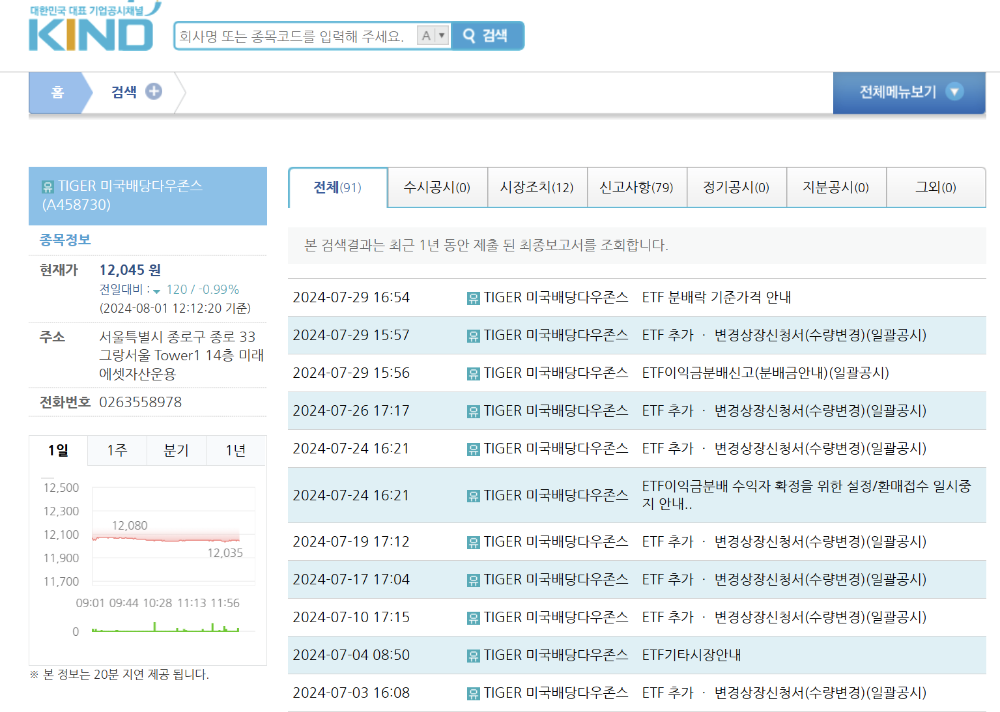Click the plus icon next to 검색 breadcrumb
The width and height of the screenshot is (1000, 712).
coord(153,91)
